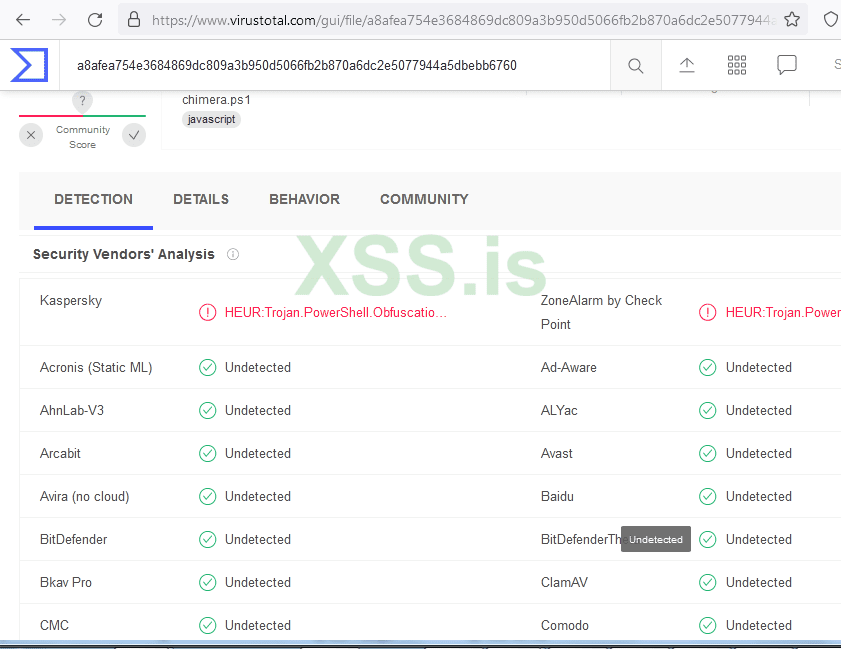Click the ZoneAlarm by Check Point name
This screenshot has width=841, height=649.
click(x=601, y=312)
